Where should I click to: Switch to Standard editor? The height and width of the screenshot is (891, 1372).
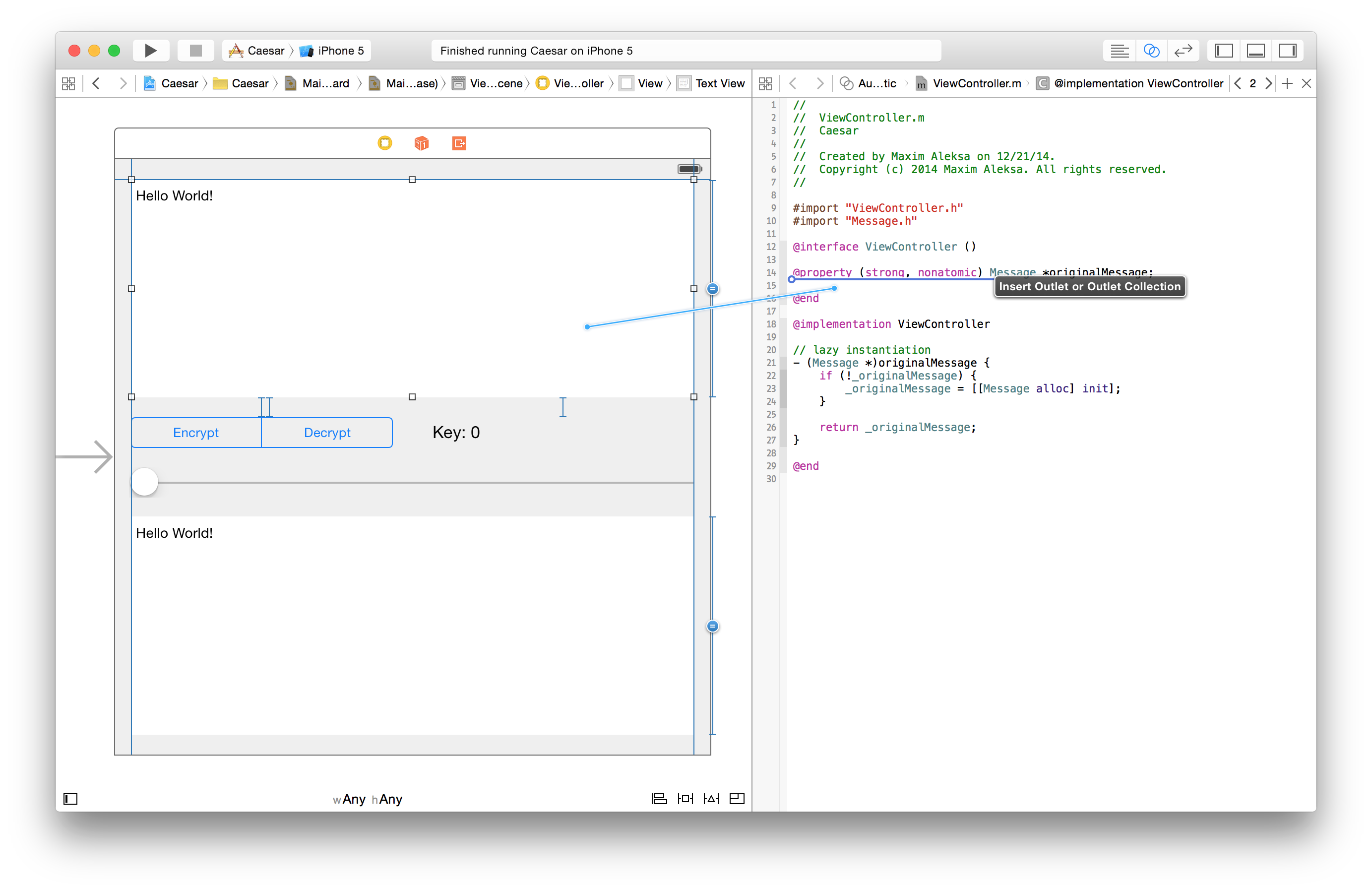pos(1120,51)
